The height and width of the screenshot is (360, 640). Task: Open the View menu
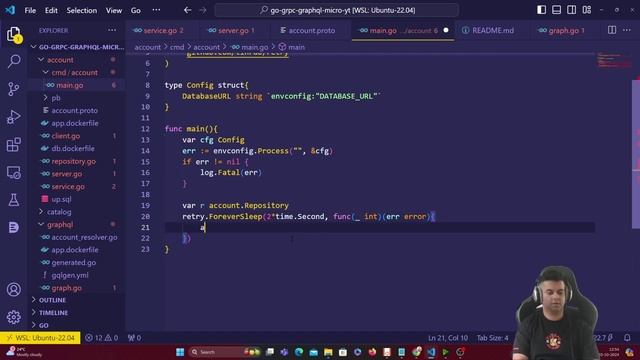pos(113,10)
